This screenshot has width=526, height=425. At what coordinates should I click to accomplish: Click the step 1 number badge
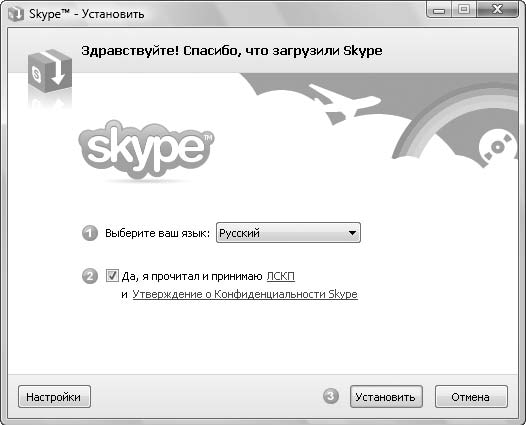(x=90, y=233)
